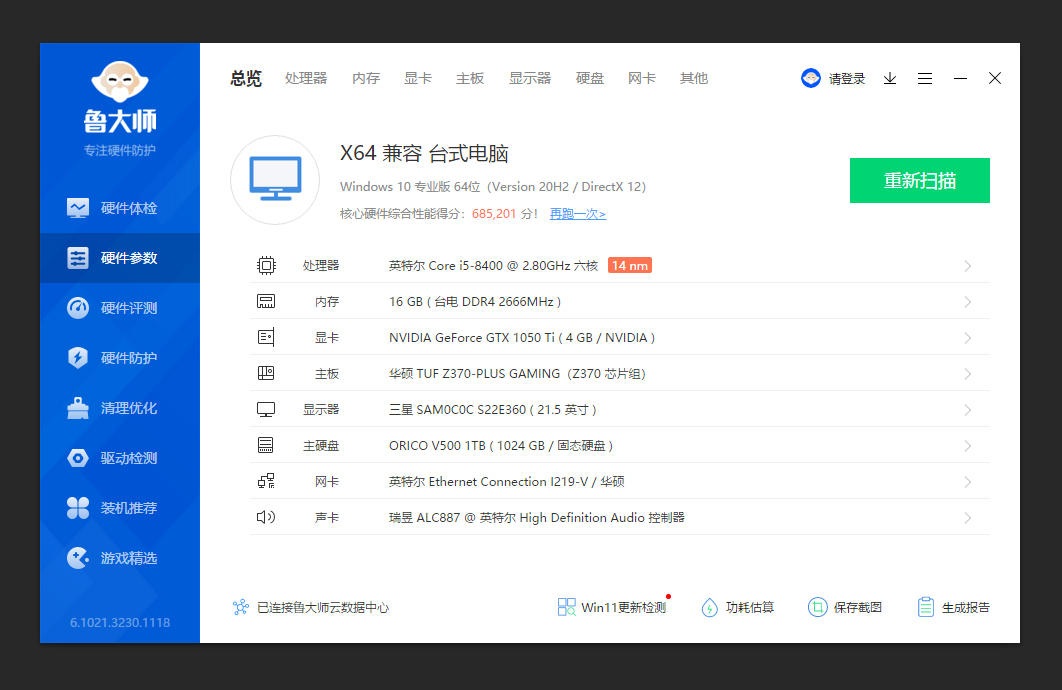Click the 功耗估算 droplet icon
This screenshot has height=690, width=1062.
(x=709, y=607)
